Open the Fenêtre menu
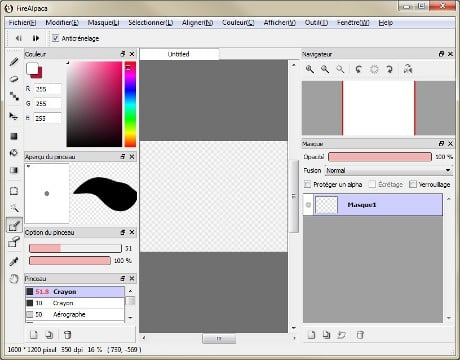460x360 pixels. pos(353,23)
